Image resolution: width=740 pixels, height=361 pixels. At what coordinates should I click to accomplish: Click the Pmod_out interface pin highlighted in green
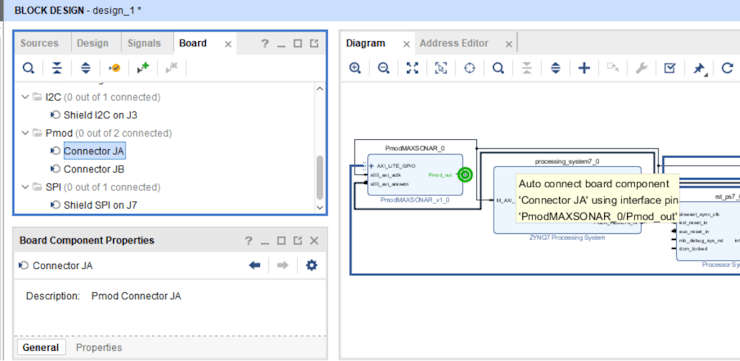click(x=465, y=175)
